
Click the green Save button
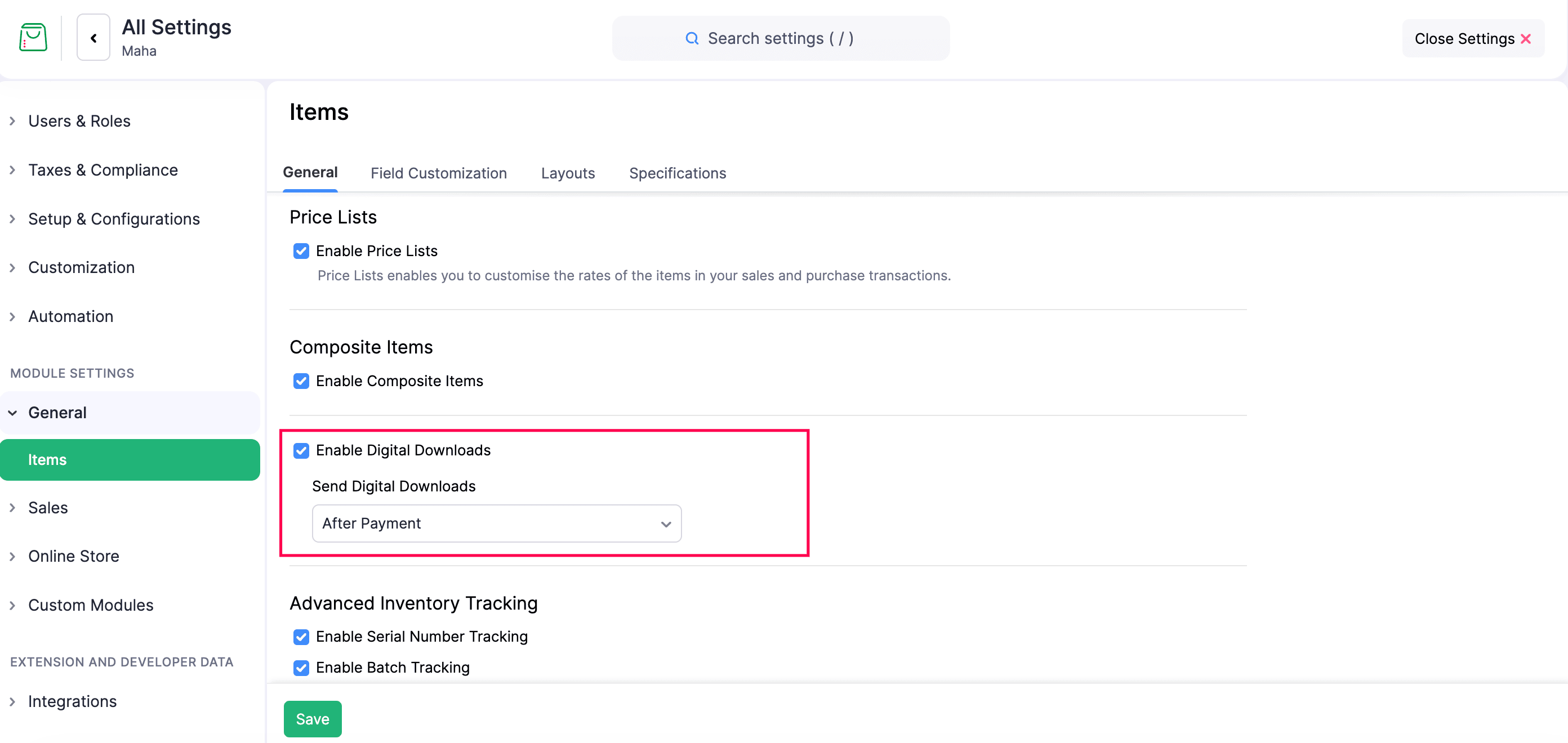(x=312, y=719)
